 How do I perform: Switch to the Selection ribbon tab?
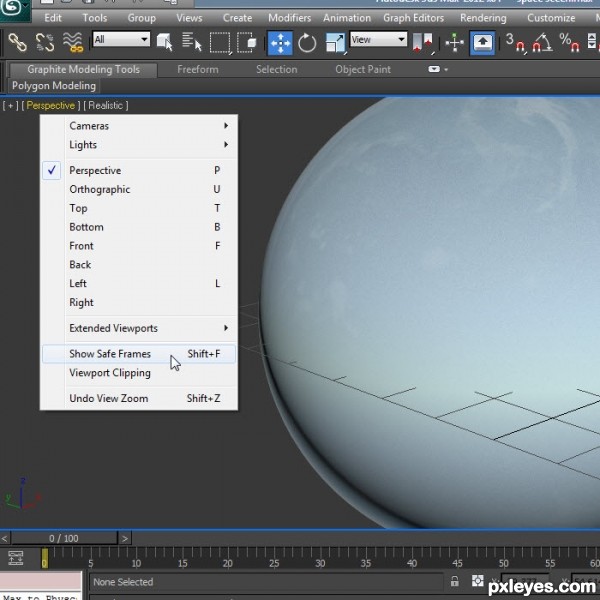point(276,69)
